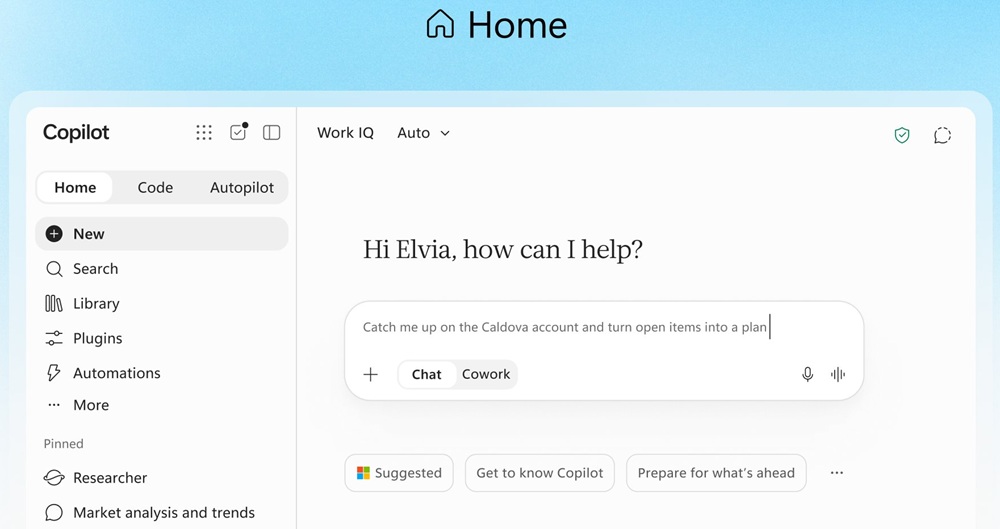The height and width of the screenshot is (529, 1000).
Task: Switch prompt mode to Chat
Action: (x=427, y=375)
